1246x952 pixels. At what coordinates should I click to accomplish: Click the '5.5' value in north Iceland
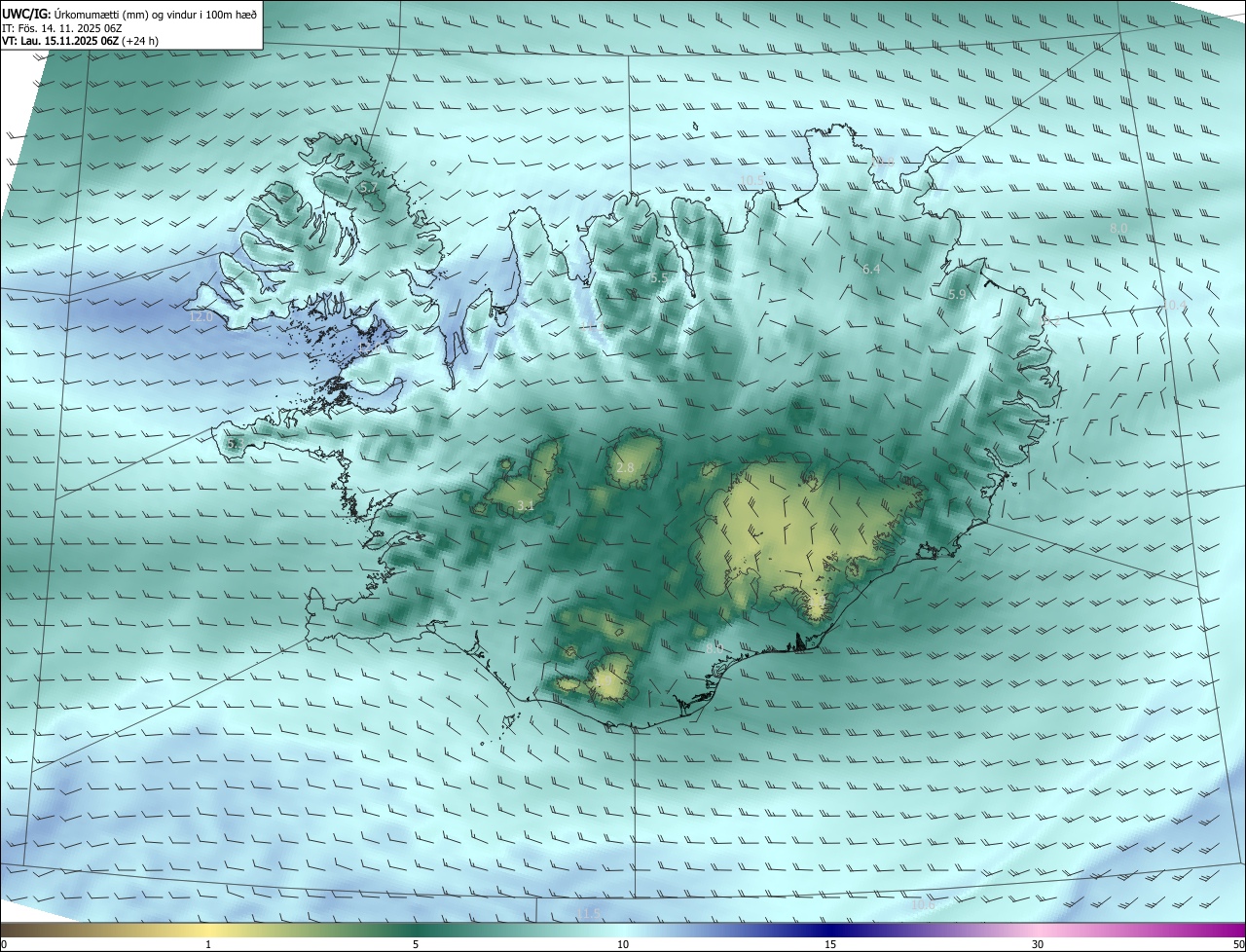[x=659, y=278]
